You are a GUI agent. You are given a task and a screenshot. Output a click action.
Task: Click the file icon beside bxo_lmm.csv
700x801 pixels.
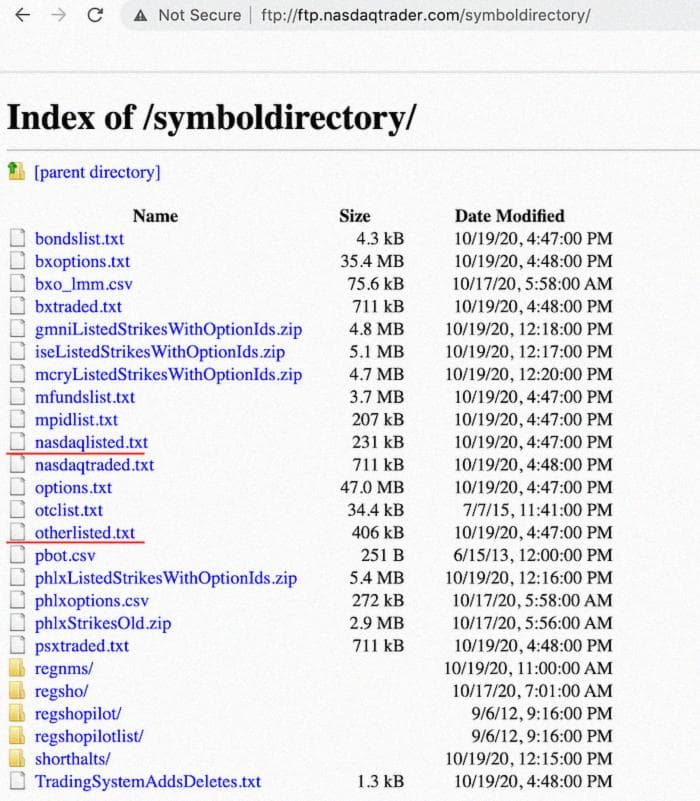point(17,283)
